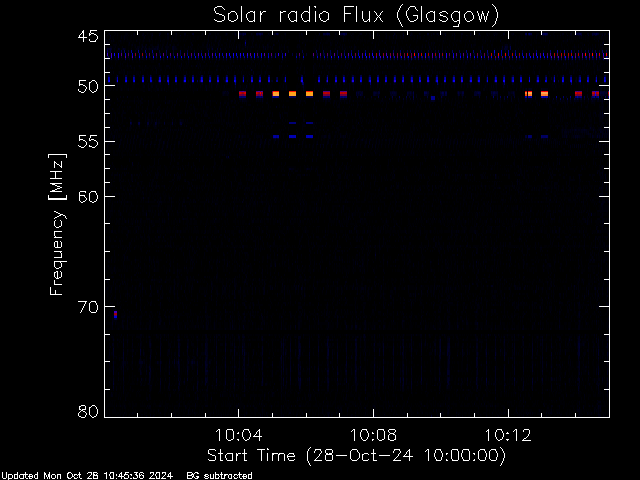Select the 60 MHz tick label
640x480 pixels.
(88, 197)
